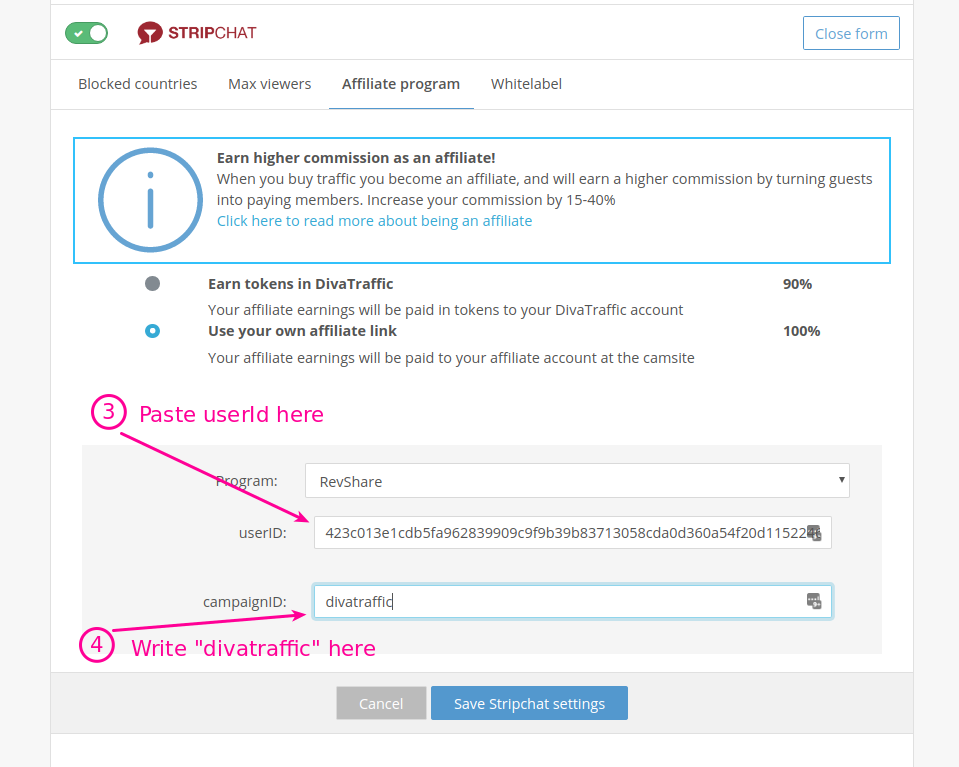Viewport: 959px width, 767px height.
Task: Click the 100% commission value
Action: 802,331
